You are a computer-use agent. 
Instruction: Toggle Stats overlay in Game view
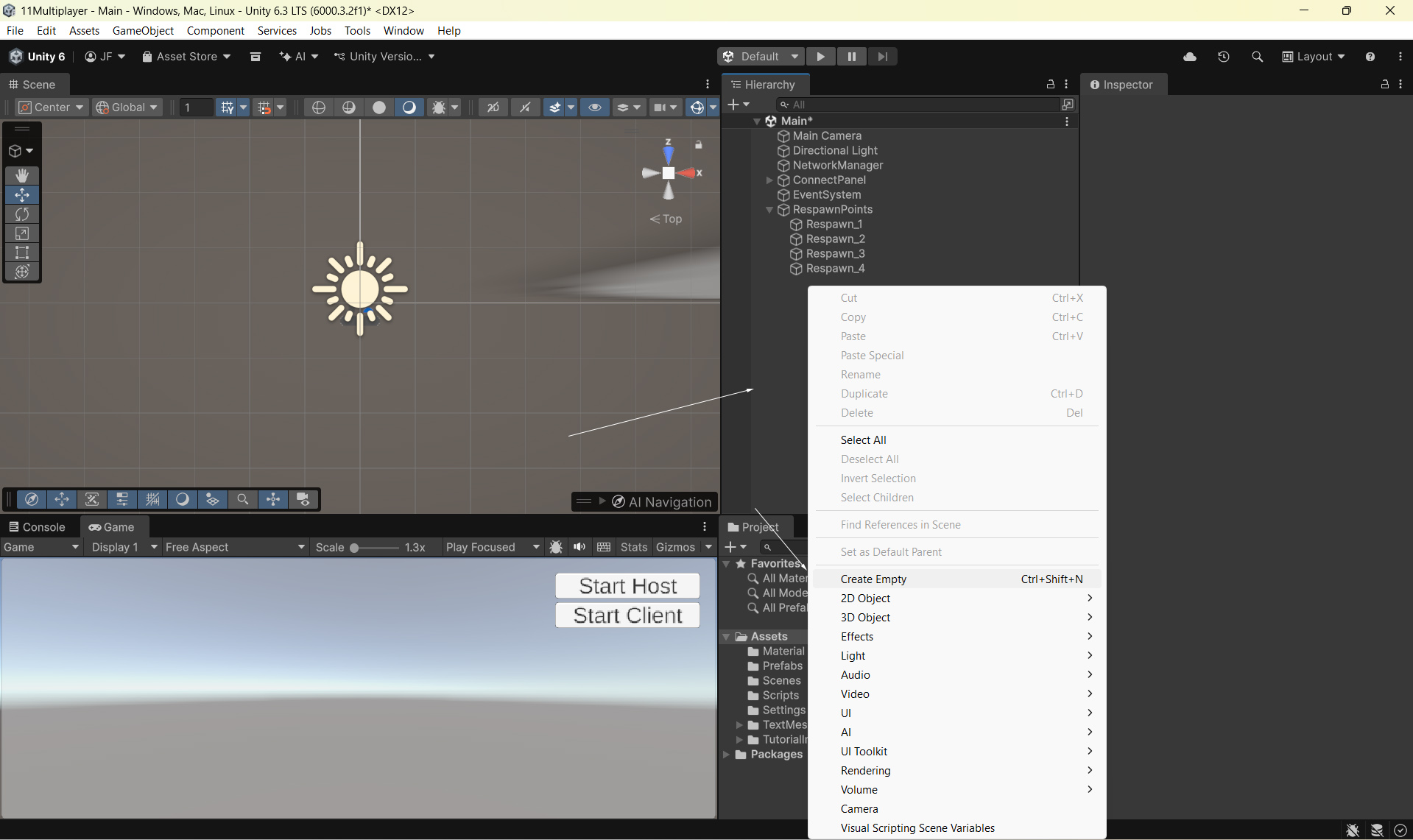pyautogui.click(x=633, y=547)
